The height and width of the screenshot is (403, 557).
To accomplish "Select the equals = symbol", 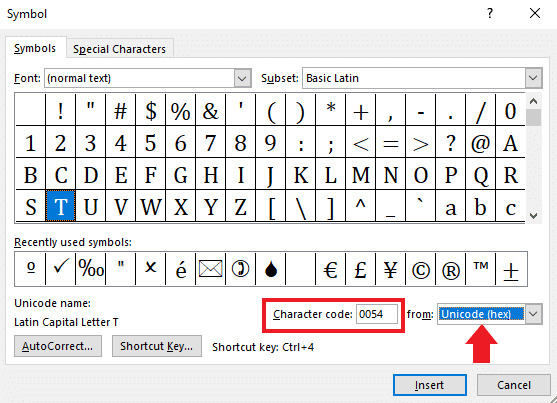I will 390,142.
